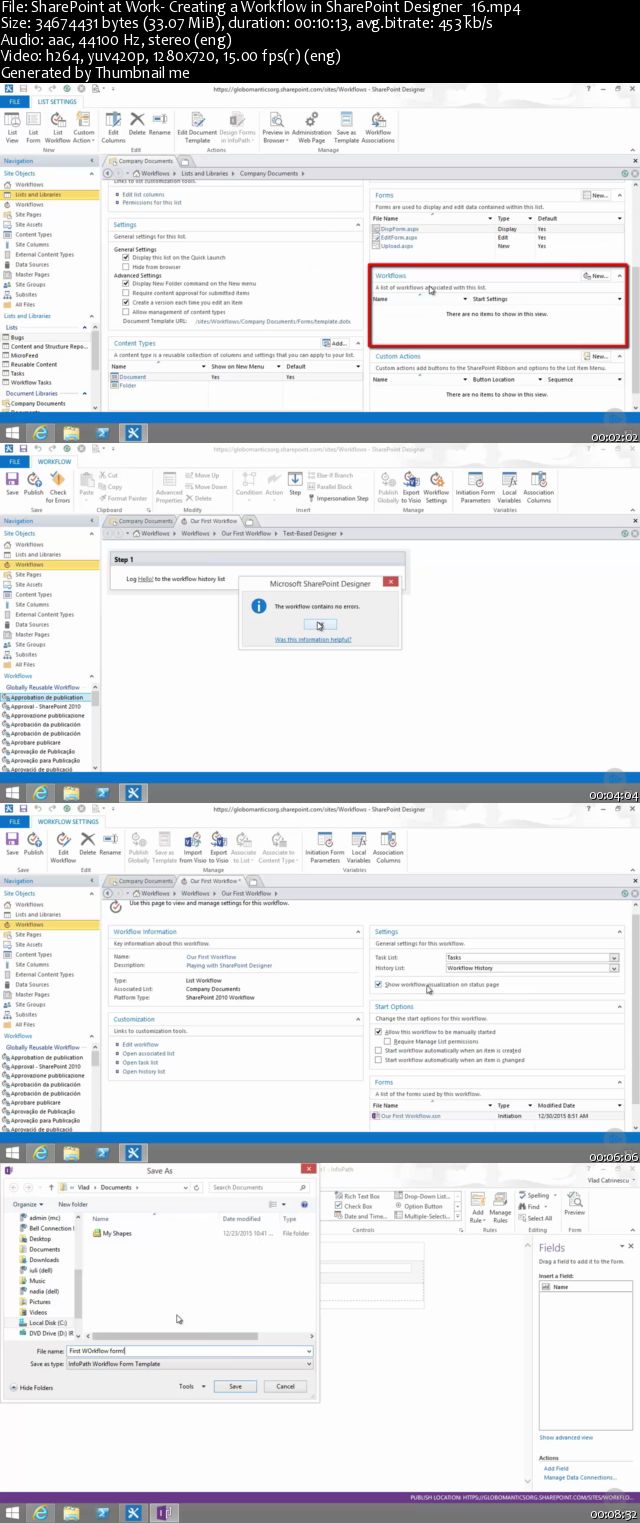Image resolution: width=640 pixels, height=1523 pixels.
Task: Click Preview icon in InfoPath ribbon
Action: pos(574,1202)
